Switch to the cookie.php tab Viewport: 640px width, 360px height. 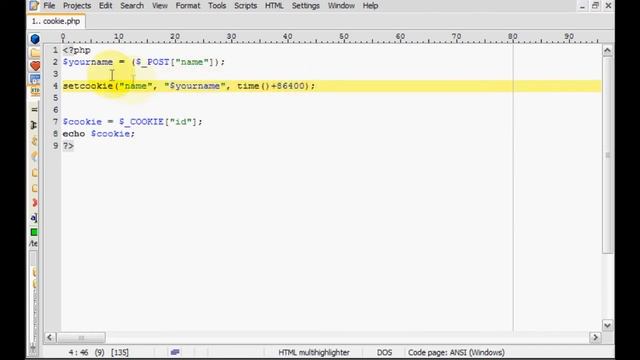click(56, 21)
